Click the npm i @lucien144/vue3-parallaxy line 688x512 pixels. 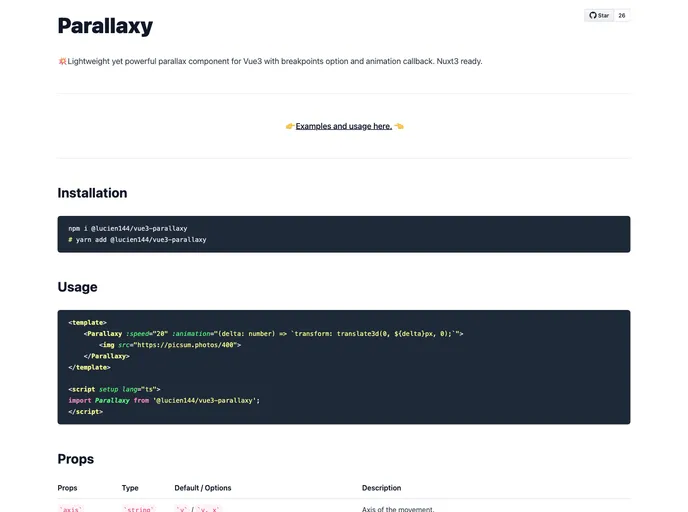128,229
